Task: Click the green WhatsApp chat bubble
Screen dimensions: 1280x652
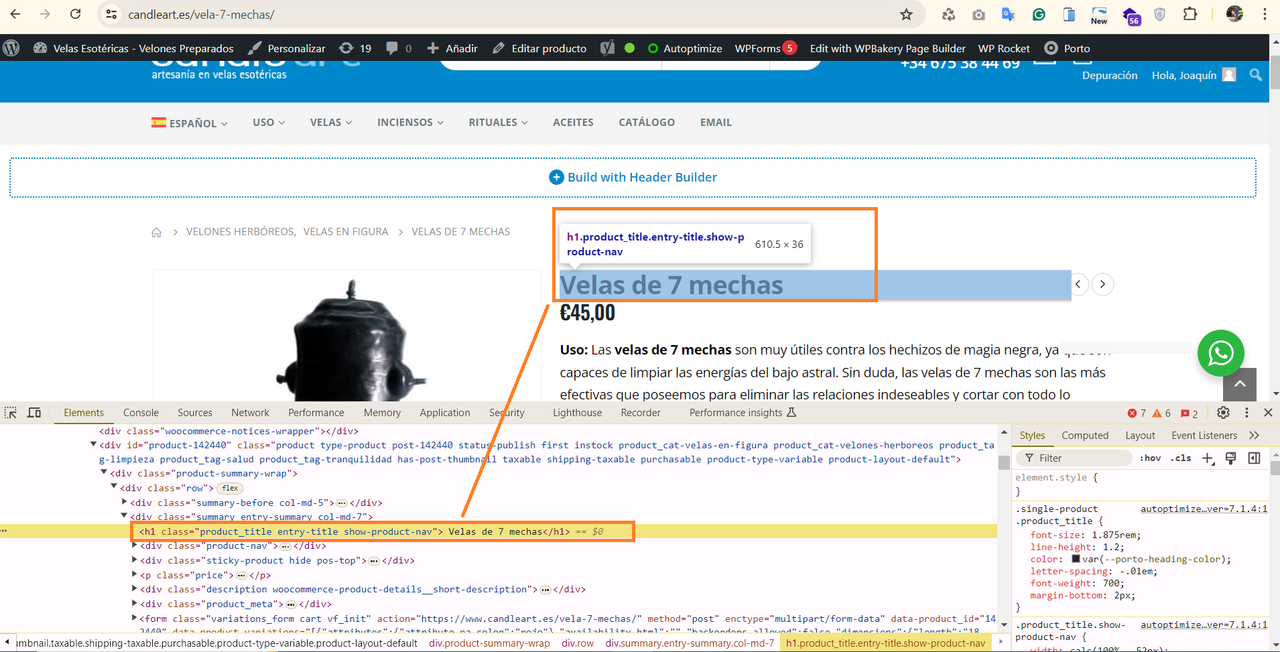Action: coord(1220,353)
